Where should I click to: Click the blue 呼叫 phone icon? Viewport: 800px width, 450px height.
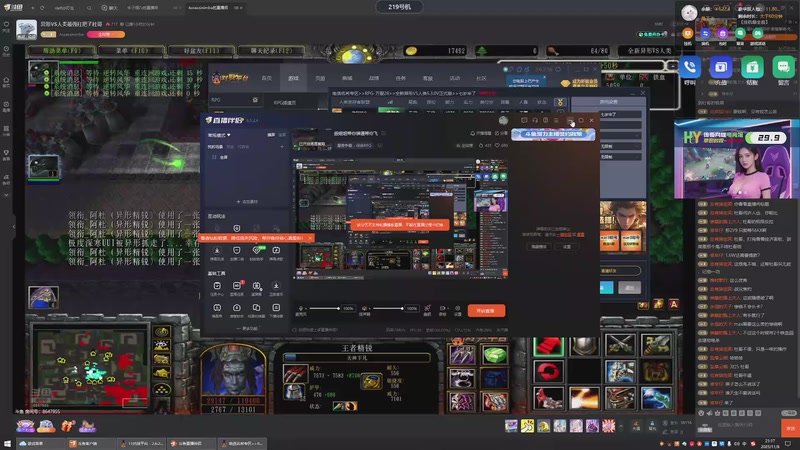(690, 67)
